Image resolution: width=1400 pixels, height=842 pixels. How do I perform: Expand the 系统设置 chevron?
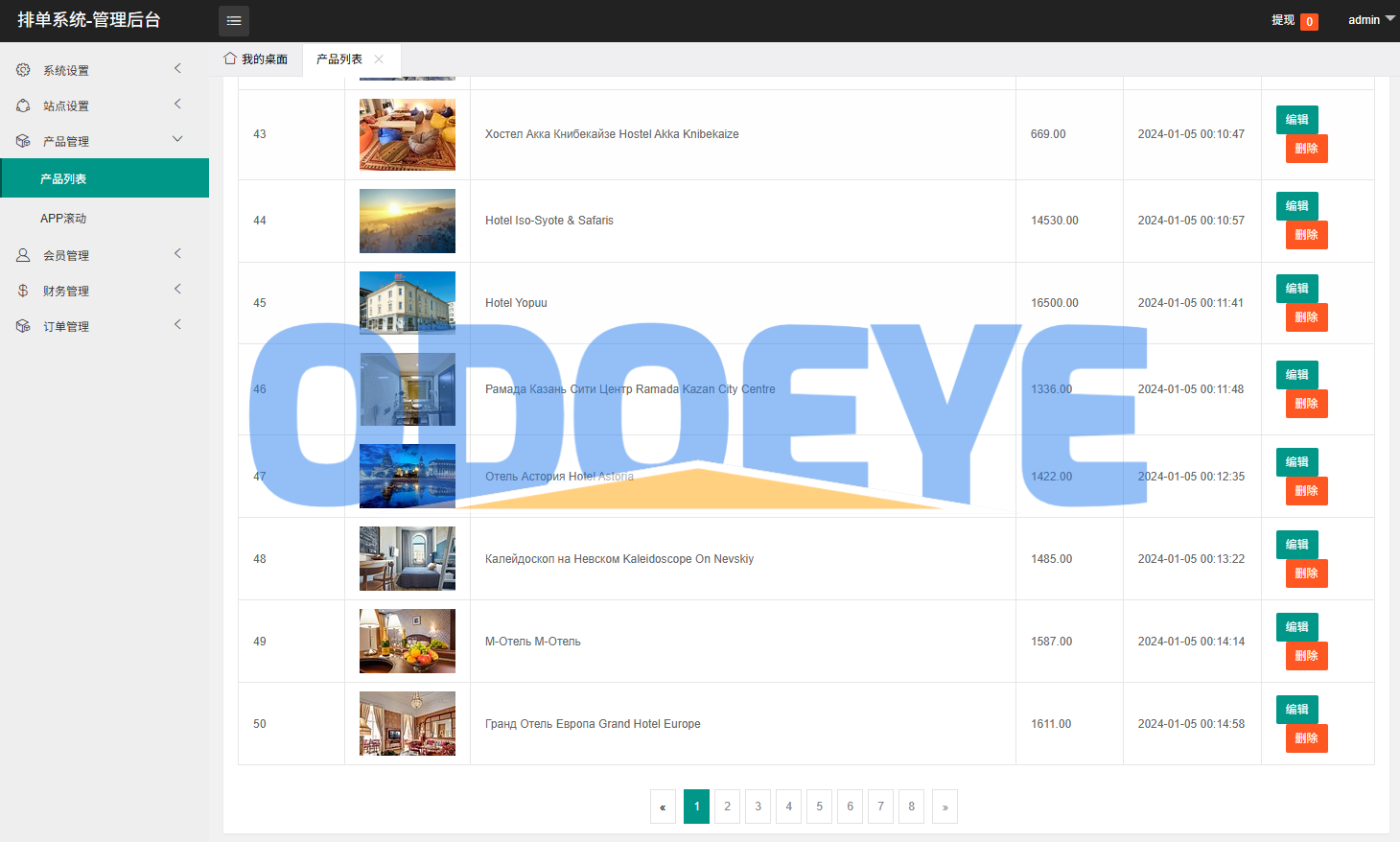(x=177, y=68)
